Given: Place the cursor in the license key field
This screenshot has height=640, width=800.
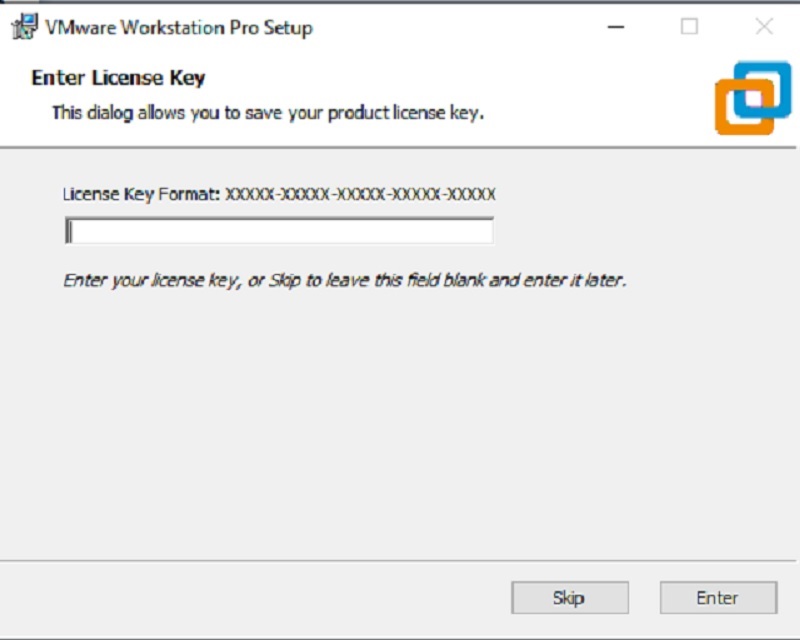Looking at the screenshot, I should coord(280,231).
